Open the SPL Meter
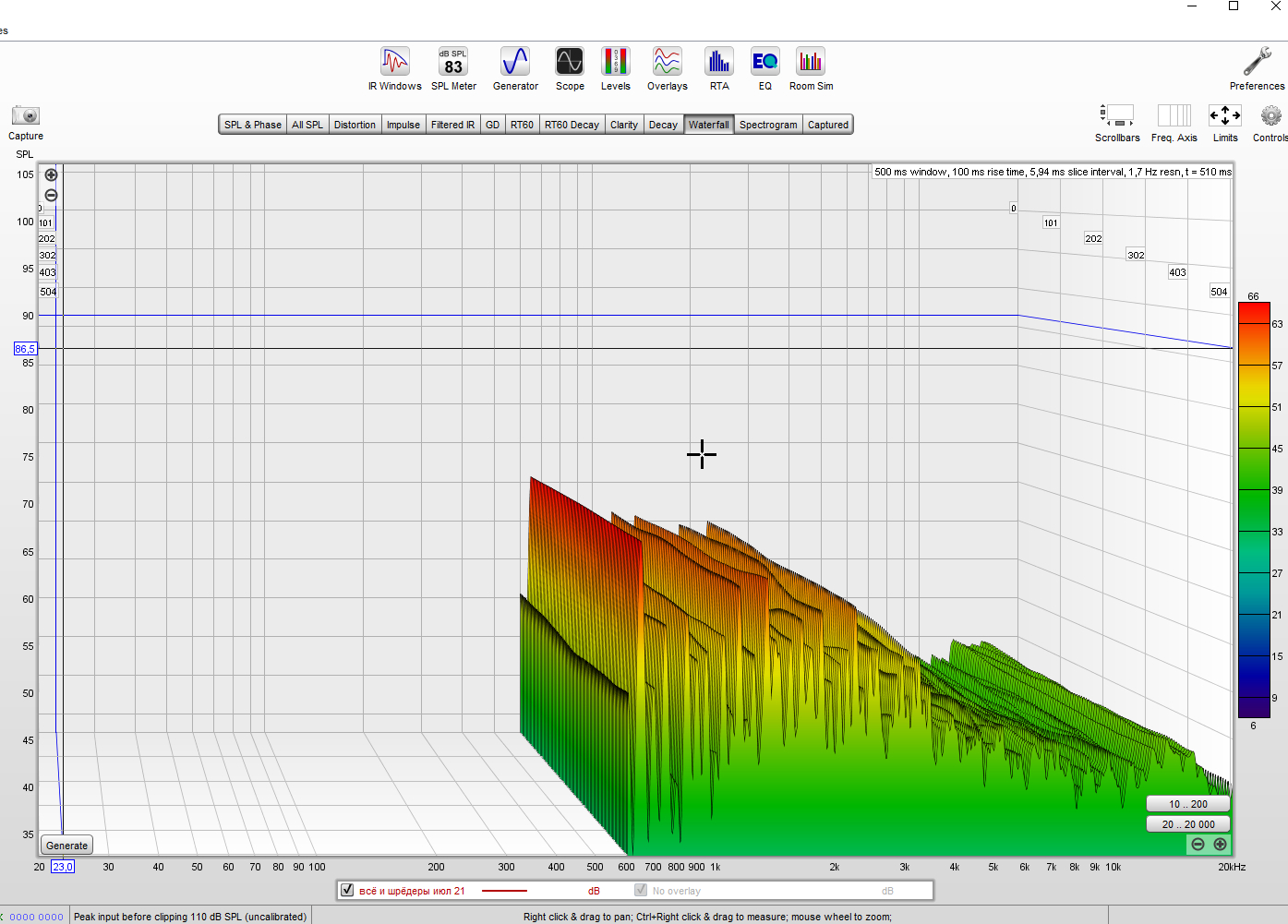Screen dimensions: 1288x924 452,63
